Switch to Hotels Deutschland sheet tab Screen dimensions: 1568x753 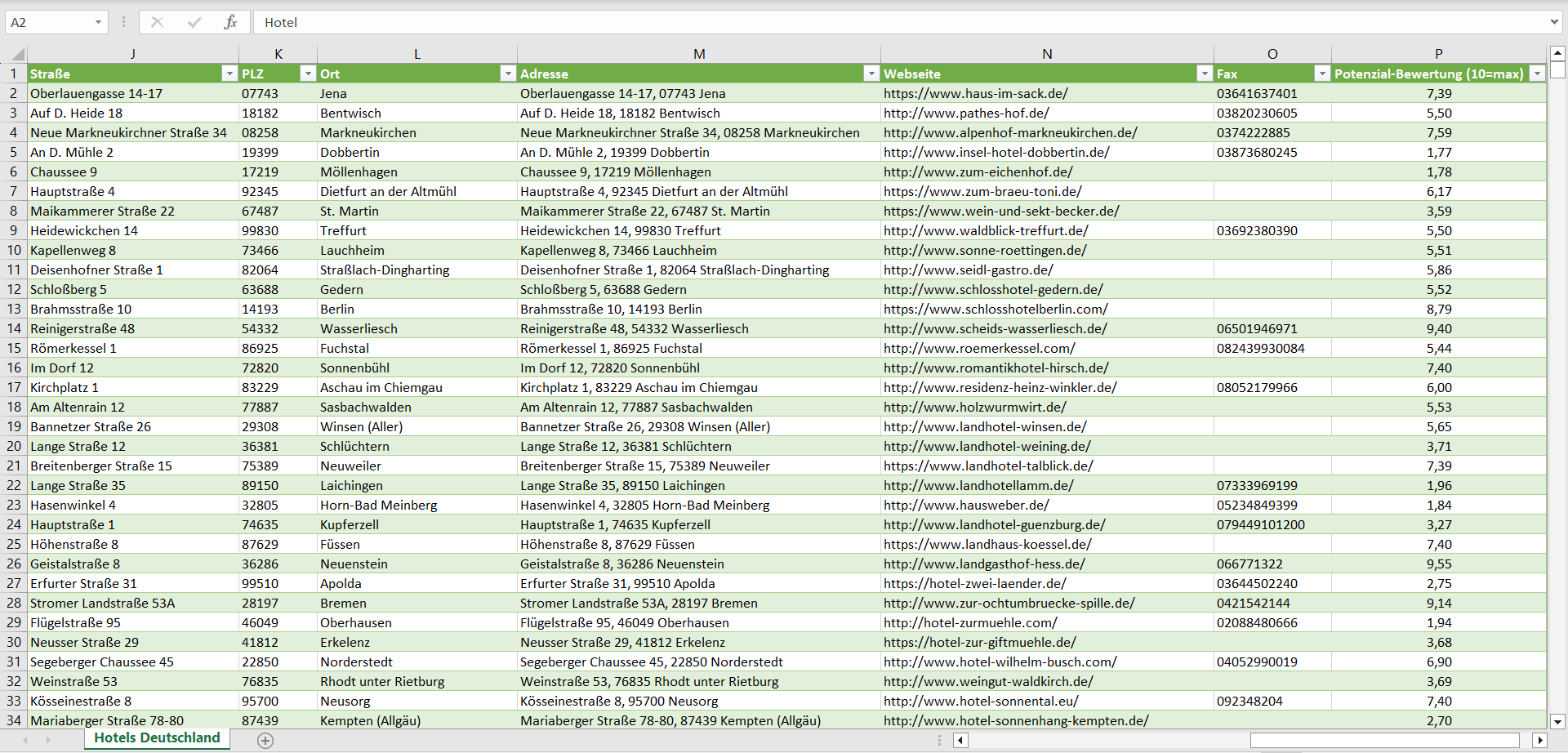tap(157, 738)
